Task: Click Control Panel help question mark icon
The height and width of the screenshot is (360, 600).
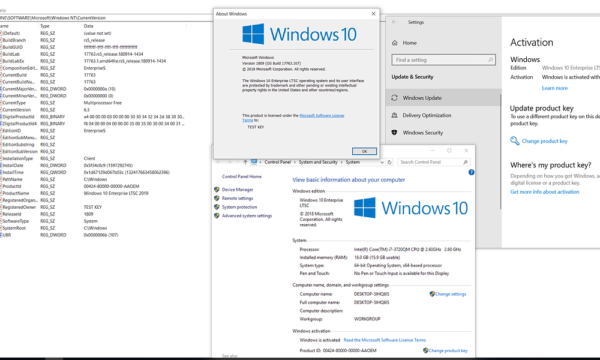Action: click(471, 173)
